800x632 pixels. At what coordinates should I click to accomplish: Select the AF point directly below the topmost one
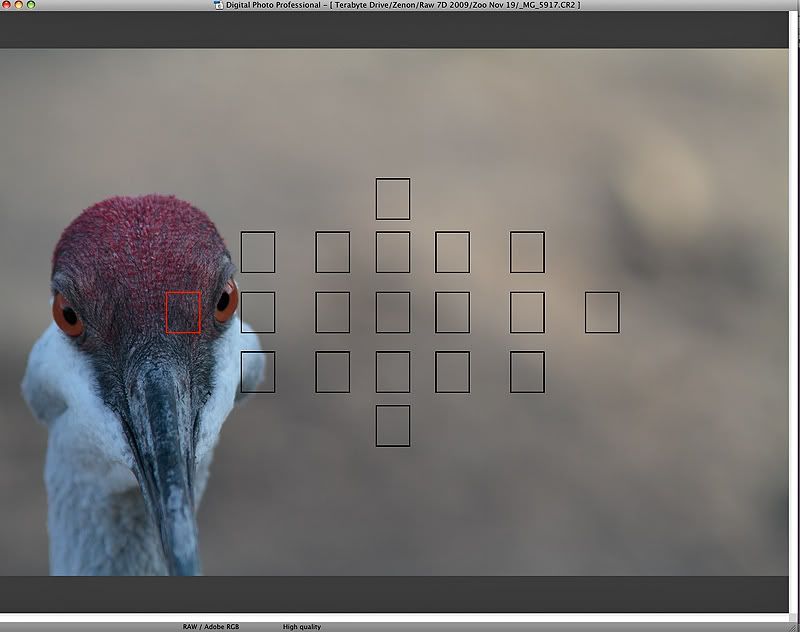[x=393, y=252]
